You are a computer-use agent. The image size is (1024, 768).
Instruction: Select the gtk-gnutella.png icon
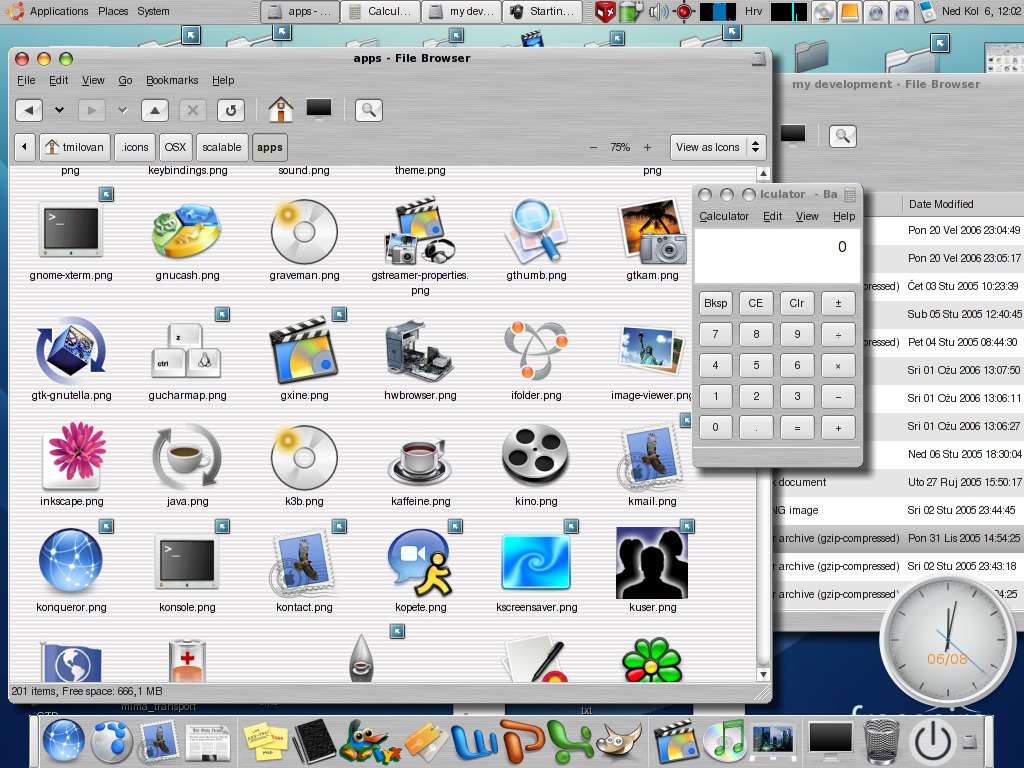(x=71, y=351)
